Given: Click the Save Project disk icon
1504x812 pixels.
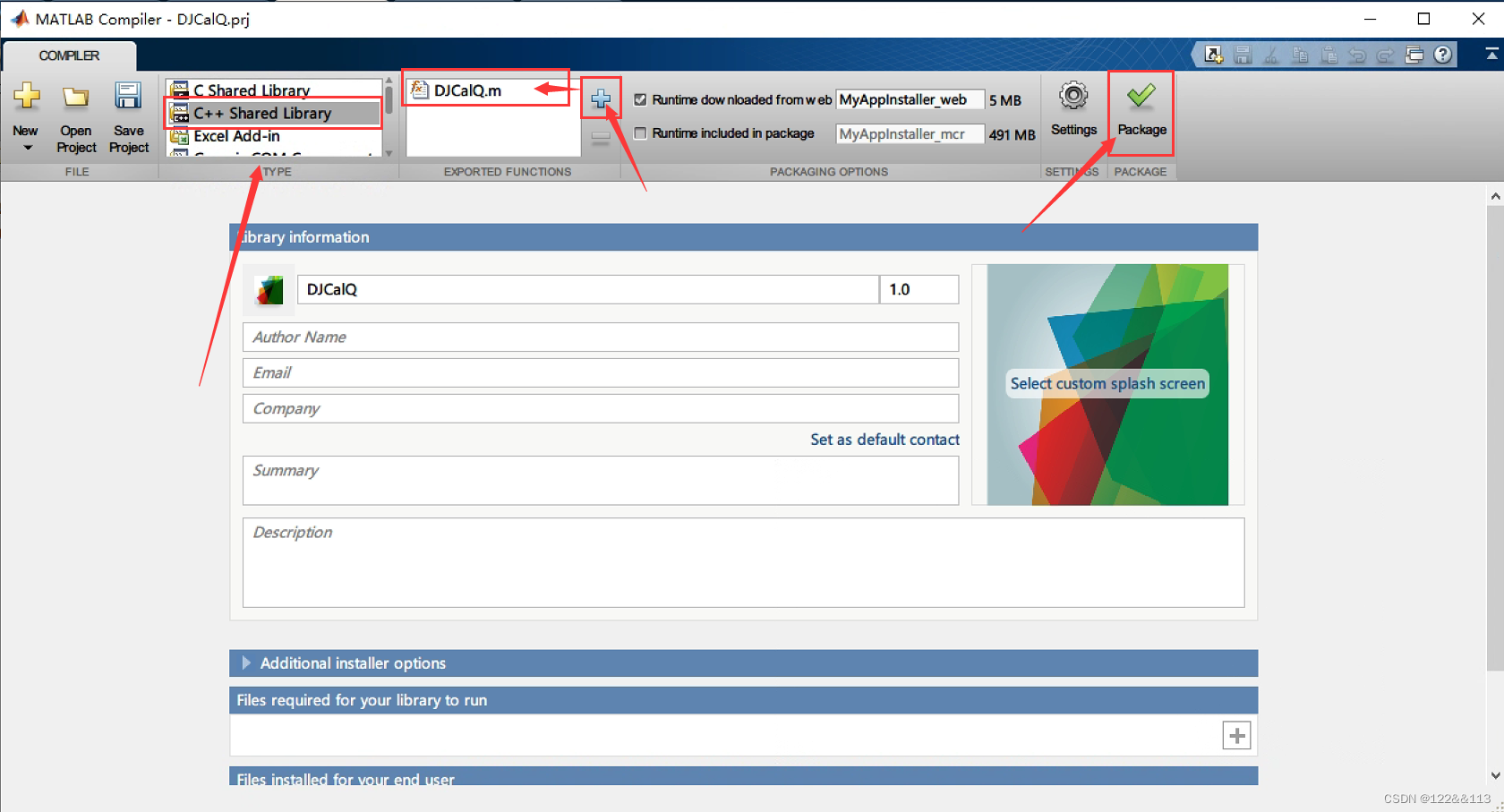Looking at the screenshot, I should coord(128,97).
